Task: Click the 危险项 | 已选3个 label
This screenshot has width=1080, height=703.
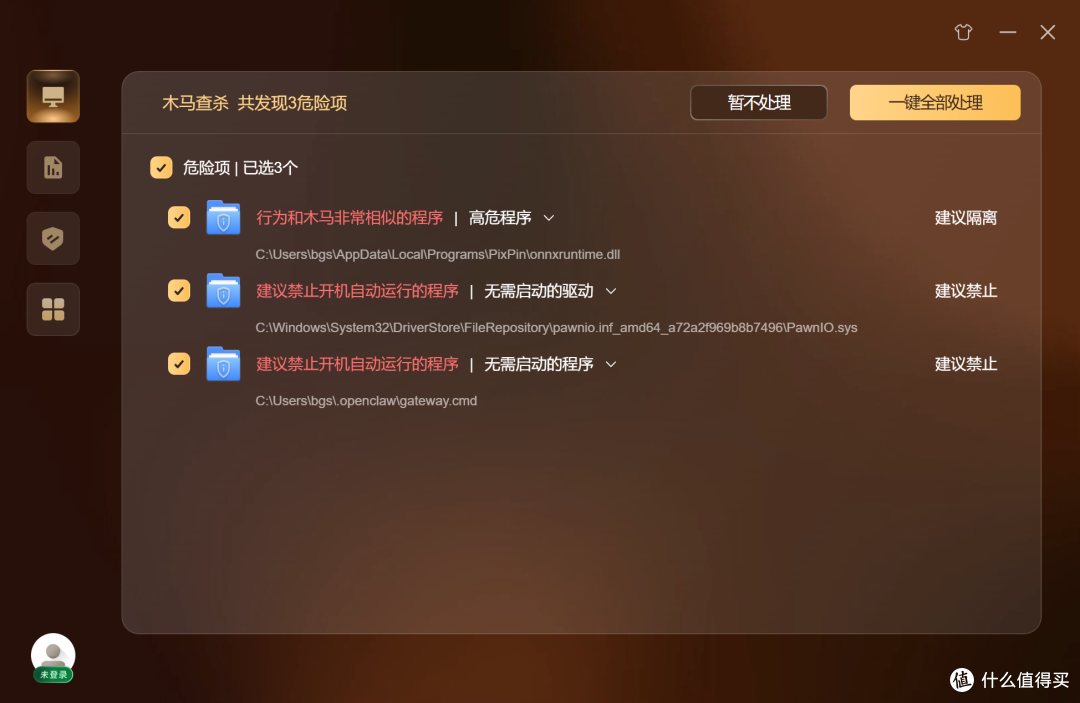Action: [240, 167]
